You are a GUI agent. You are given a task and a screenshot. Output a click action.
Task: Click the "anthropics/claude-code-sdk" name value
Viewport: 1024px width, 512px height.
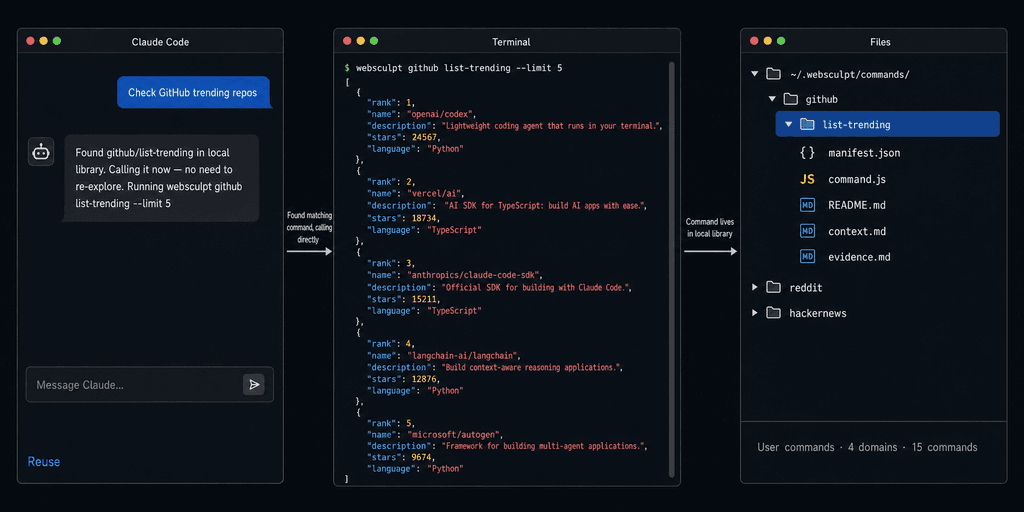click(475, 275)
